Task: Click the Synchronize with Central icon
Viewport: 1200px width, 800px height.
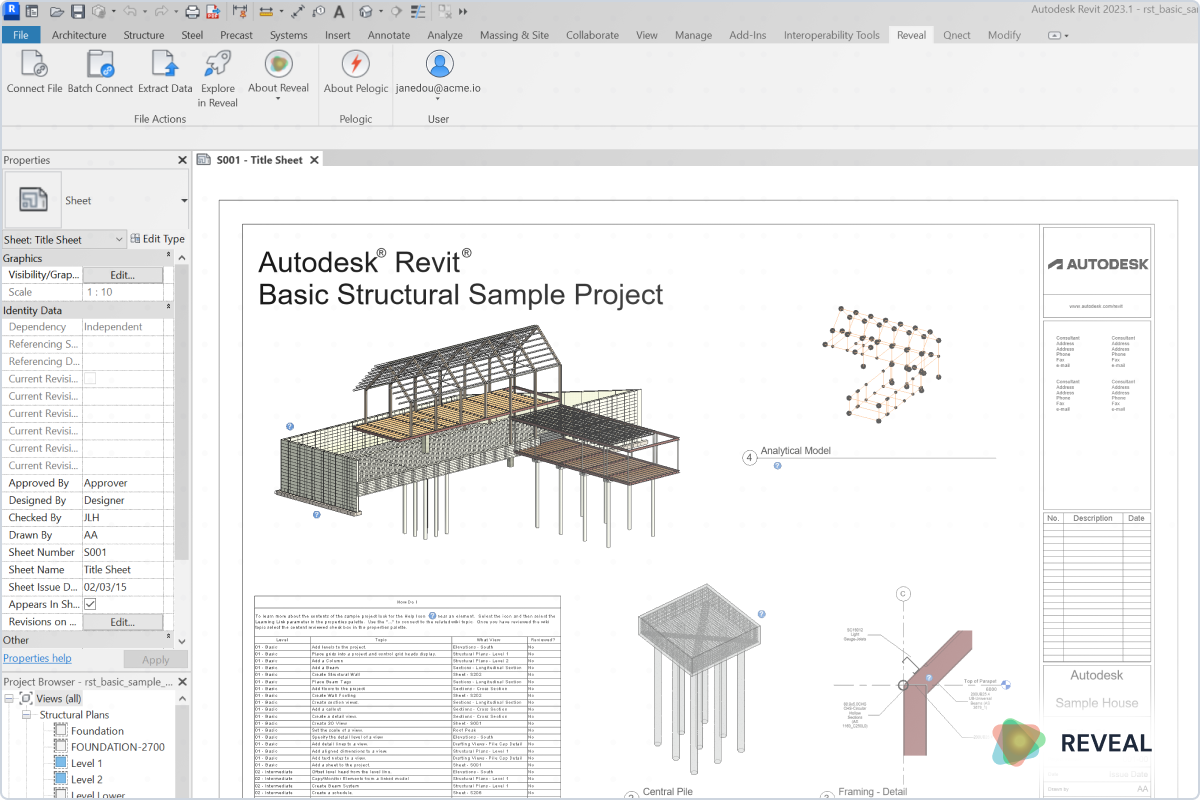Action: point(98,12)
